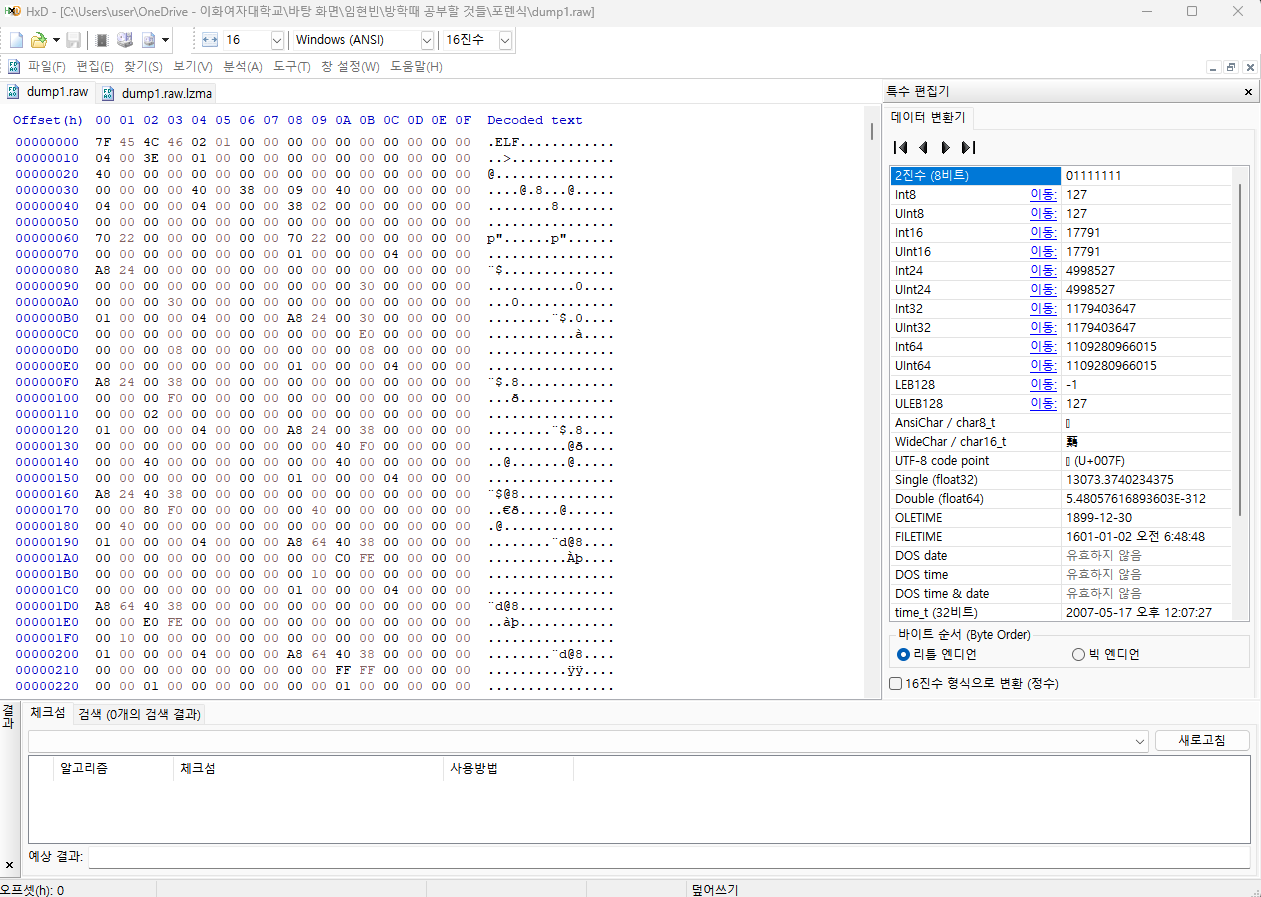Open the 분석(A) menu
Image resolution: width=1261 pixels, height=897 pixels.
(x=242, y=67)
